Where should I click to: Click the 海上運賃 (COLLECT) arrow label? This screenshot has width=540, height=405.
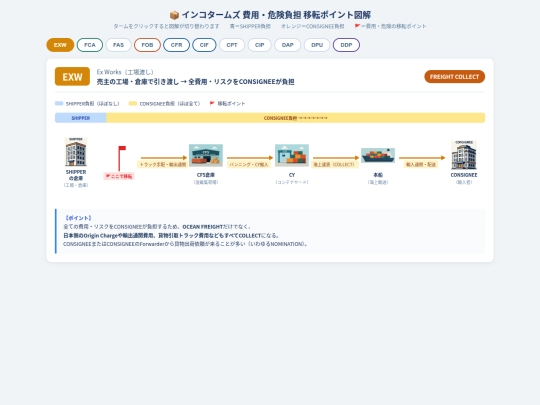(x=334, y=165)
